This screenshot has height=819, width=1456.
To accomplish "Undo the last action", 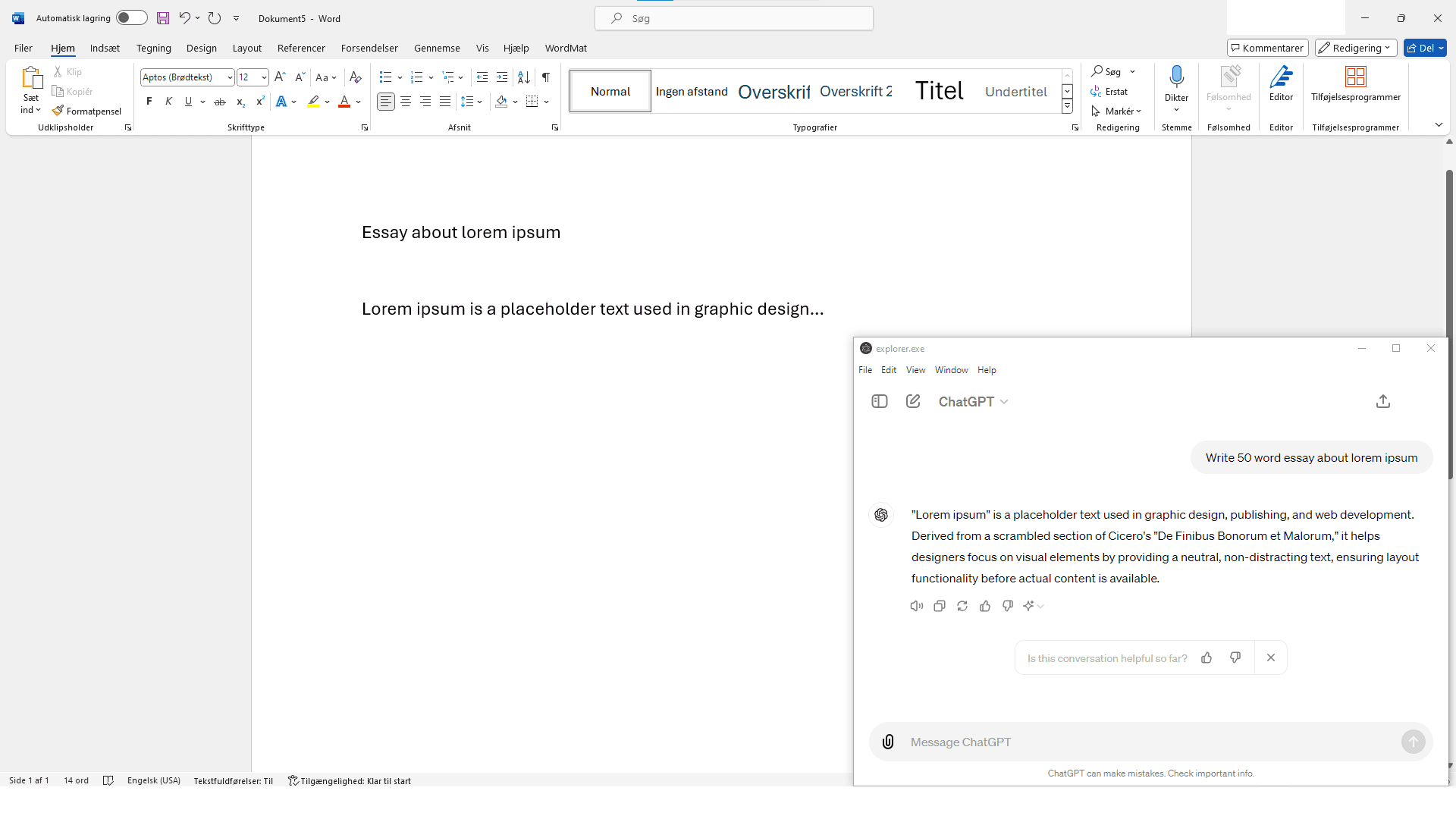I will 184,18.
